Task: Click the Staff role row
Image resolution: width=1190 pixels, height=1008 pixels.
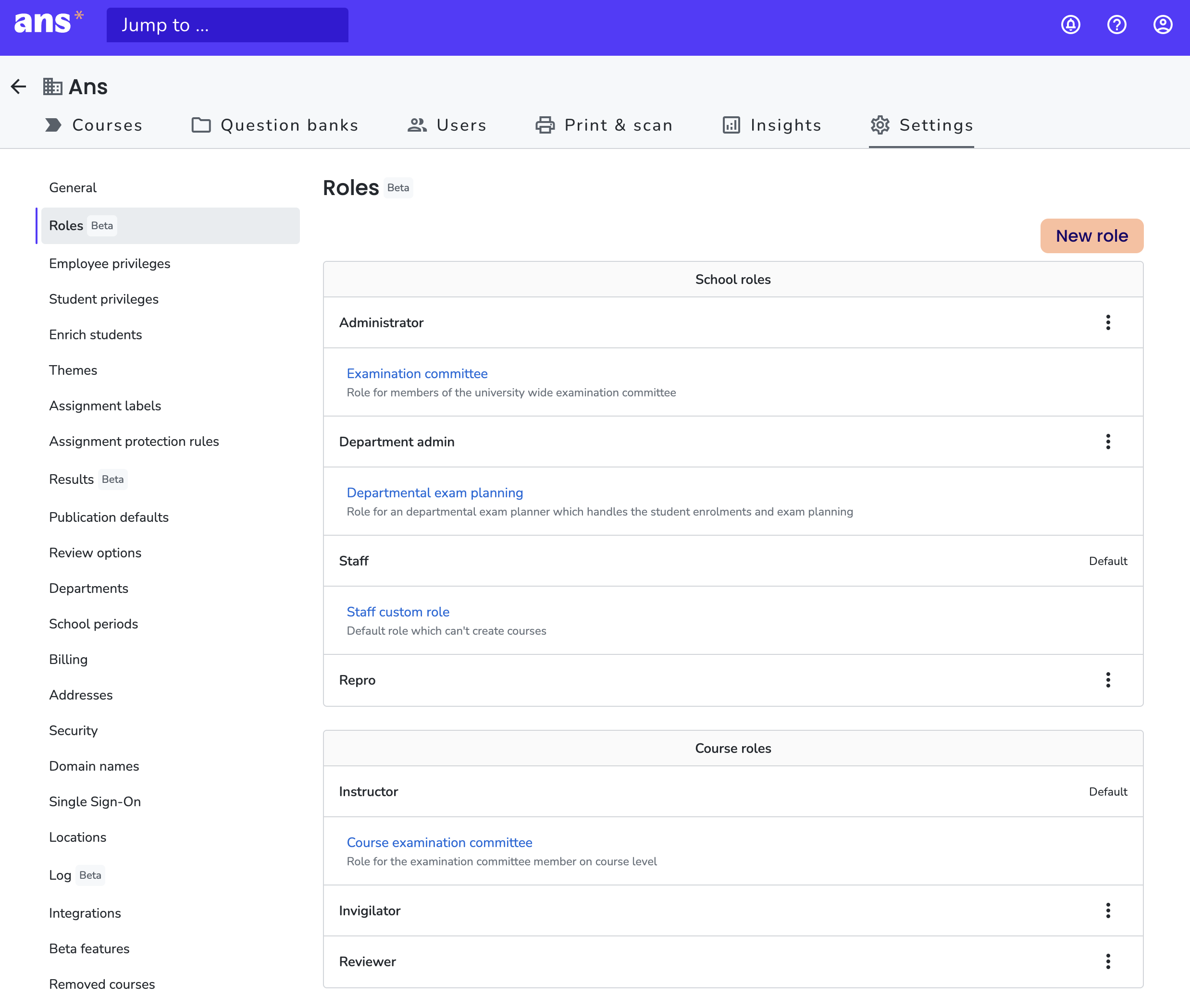Action: (x=733, y=561)
